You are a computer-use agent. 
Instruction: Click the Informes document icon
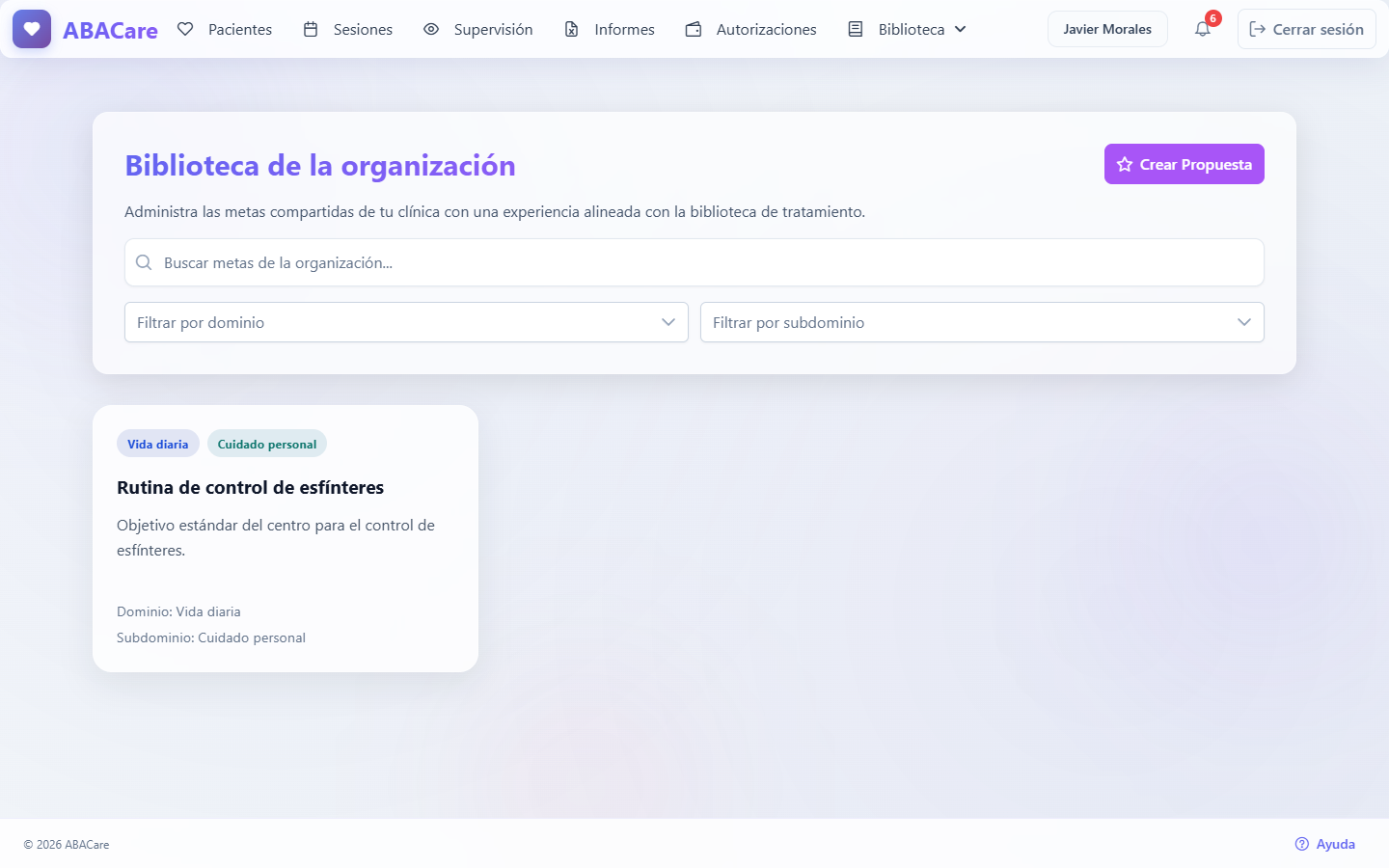coord(572,29)
